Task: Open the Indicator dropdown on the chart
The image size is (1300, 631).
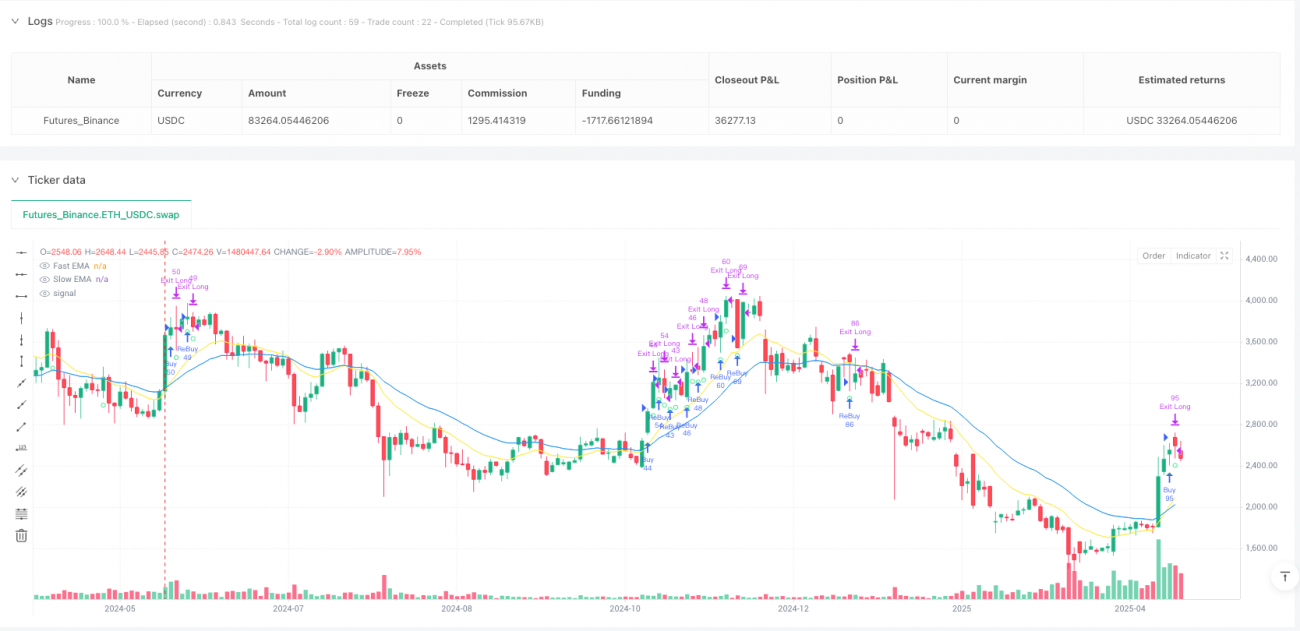Action: pos(1192,255)
